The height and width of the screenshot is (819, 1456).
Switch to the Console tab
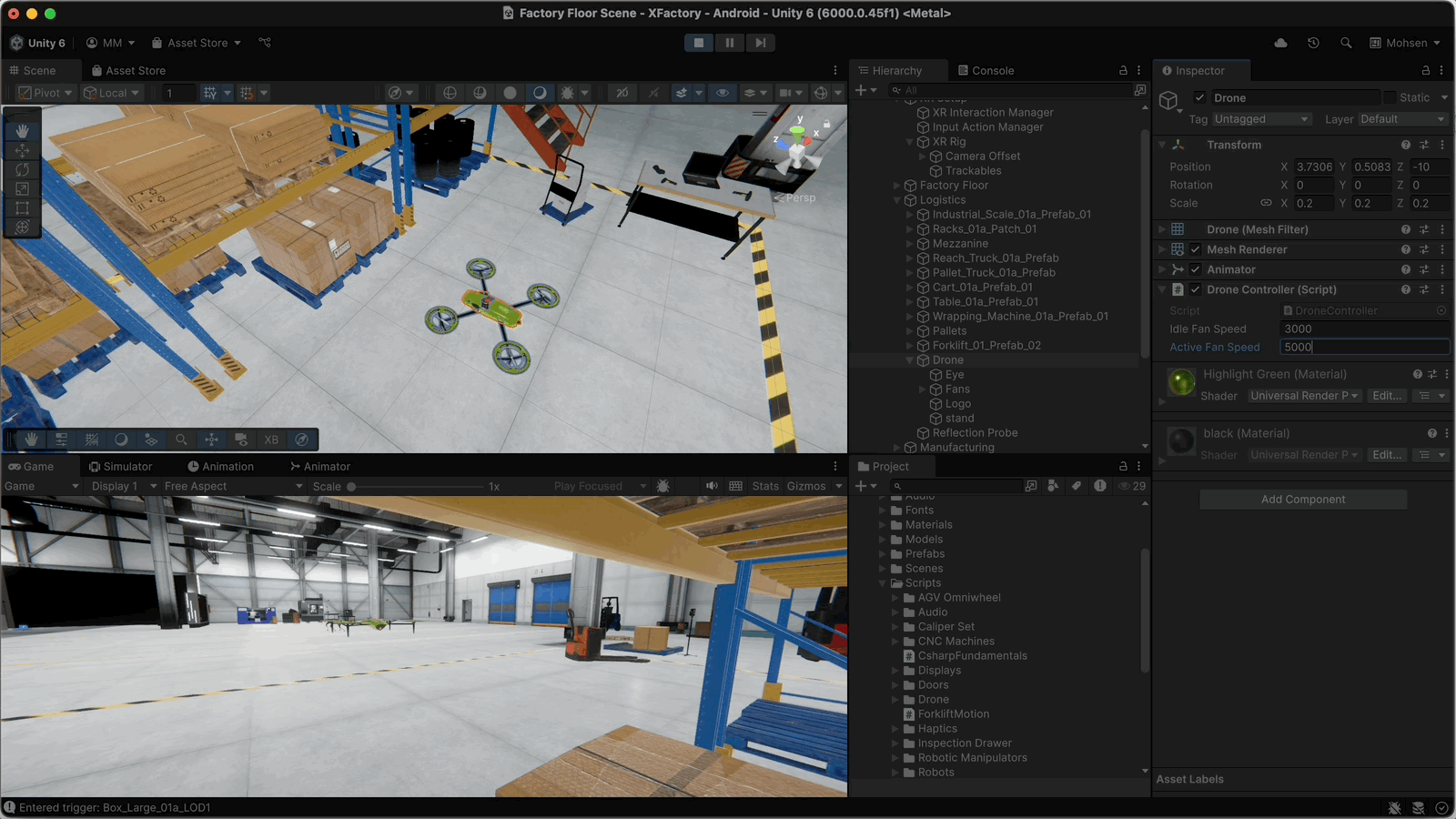click(985, 70)
